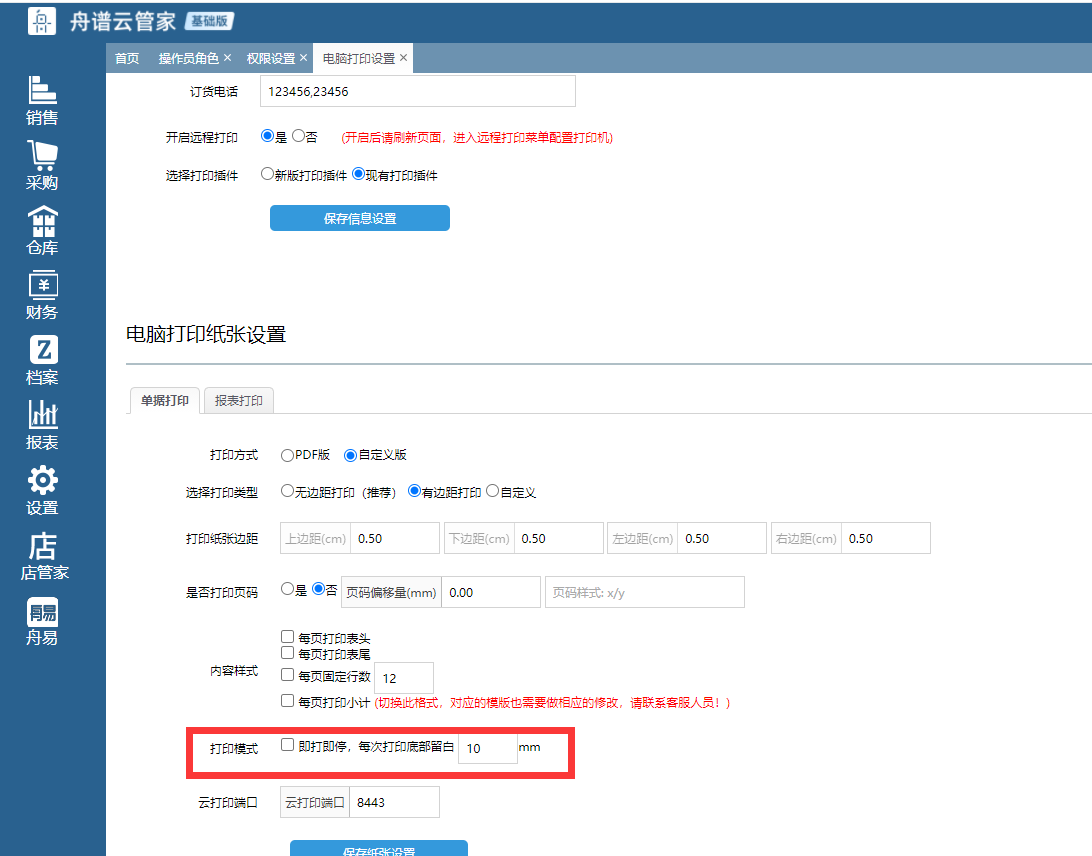1092x856 pixels.
Task: Tick the 即打即停 print mode checkbox
Action: tap(288, 745)
